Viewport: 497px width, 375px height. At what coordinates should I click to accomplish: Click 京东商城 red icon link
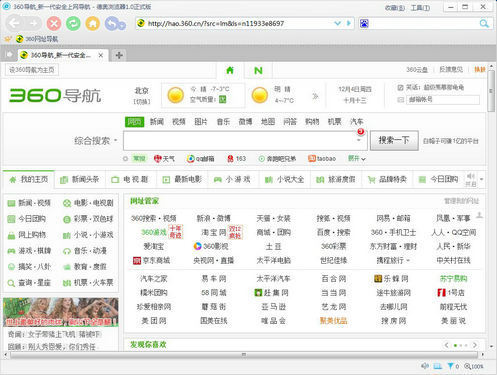click(152, 260)
